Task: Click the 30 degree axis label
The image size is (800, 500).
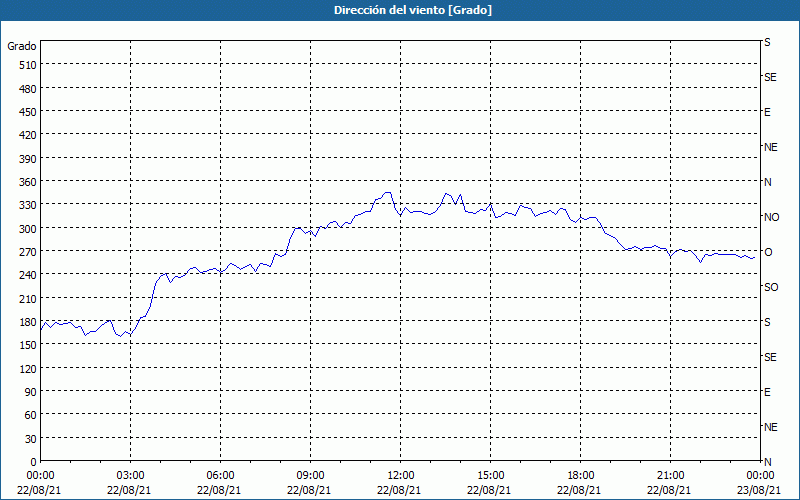Action: pos(31,439)
